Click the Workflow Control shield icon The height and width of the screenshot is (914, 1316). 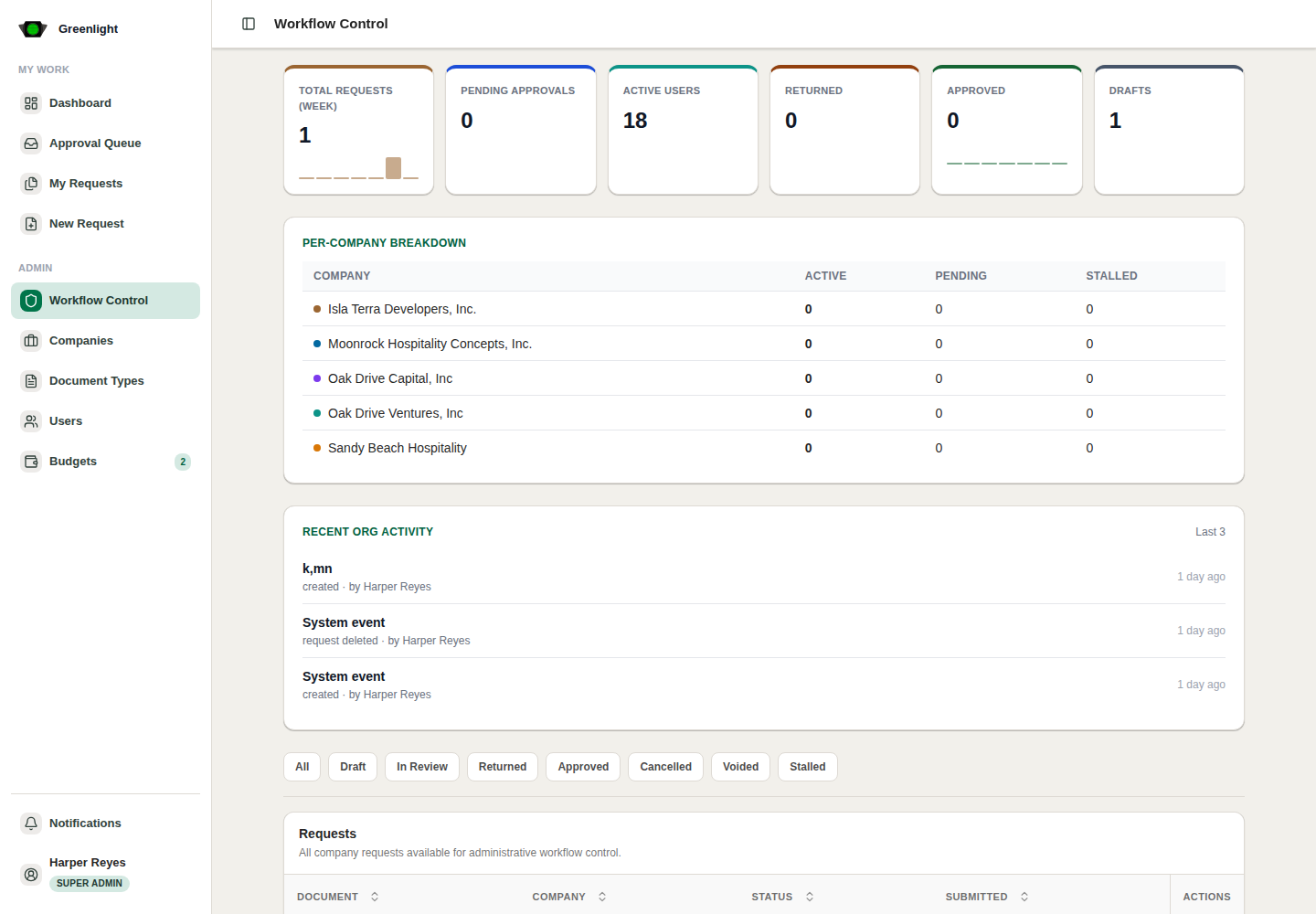31,301
